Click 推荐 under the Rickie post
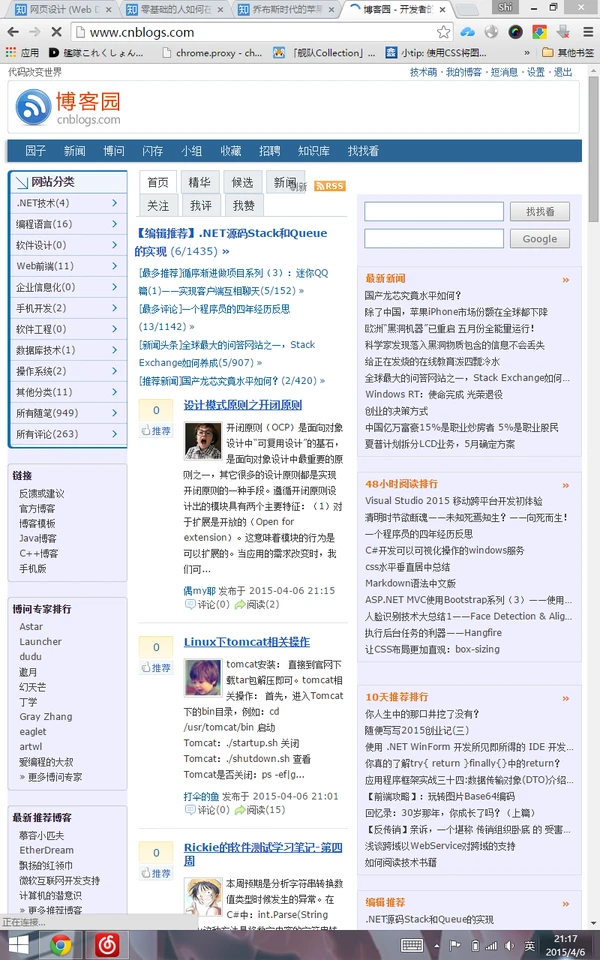Image resolution: width=600 pixels, height=960 pixels. 156,873
